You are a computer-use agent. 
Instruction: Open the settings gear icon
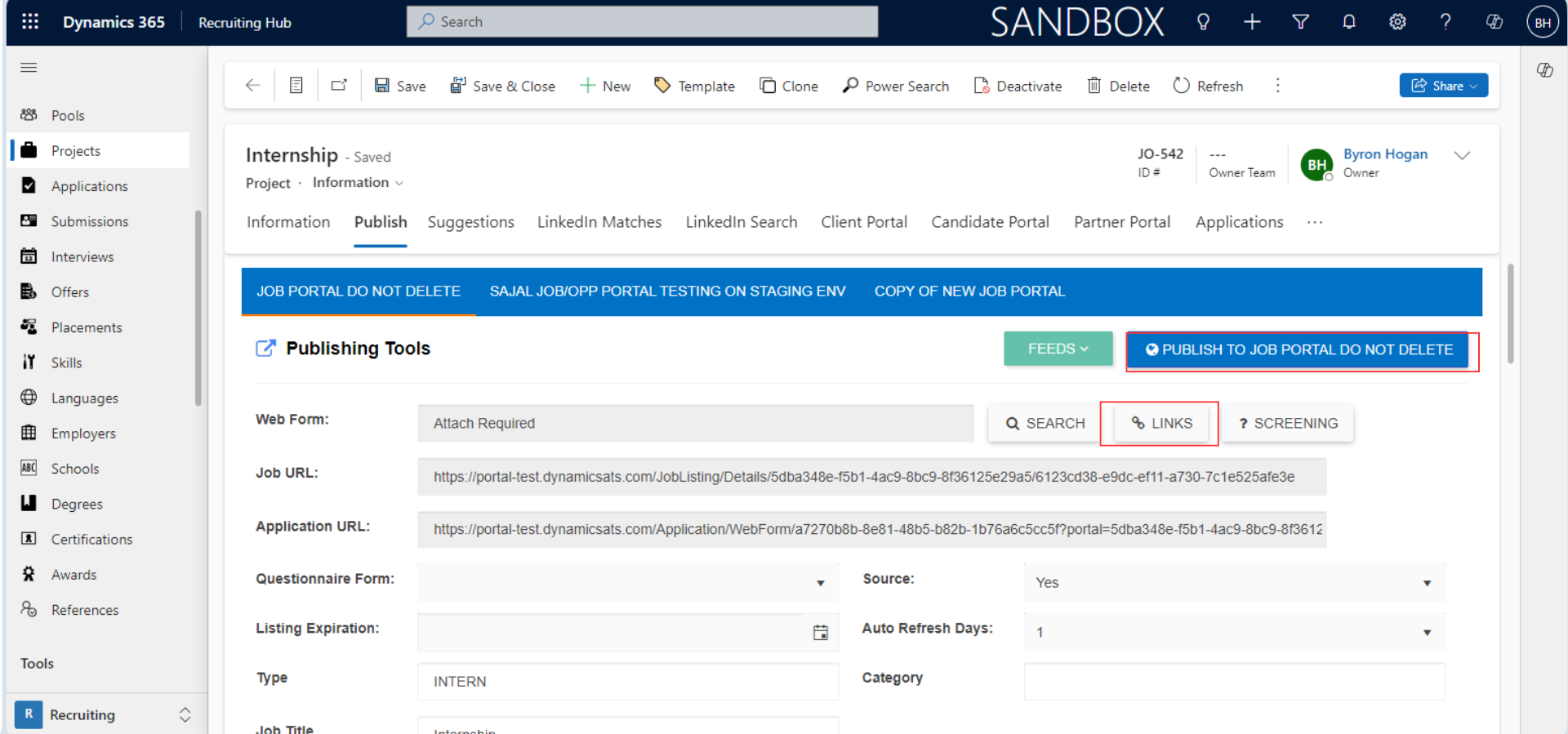point(1397,22)
